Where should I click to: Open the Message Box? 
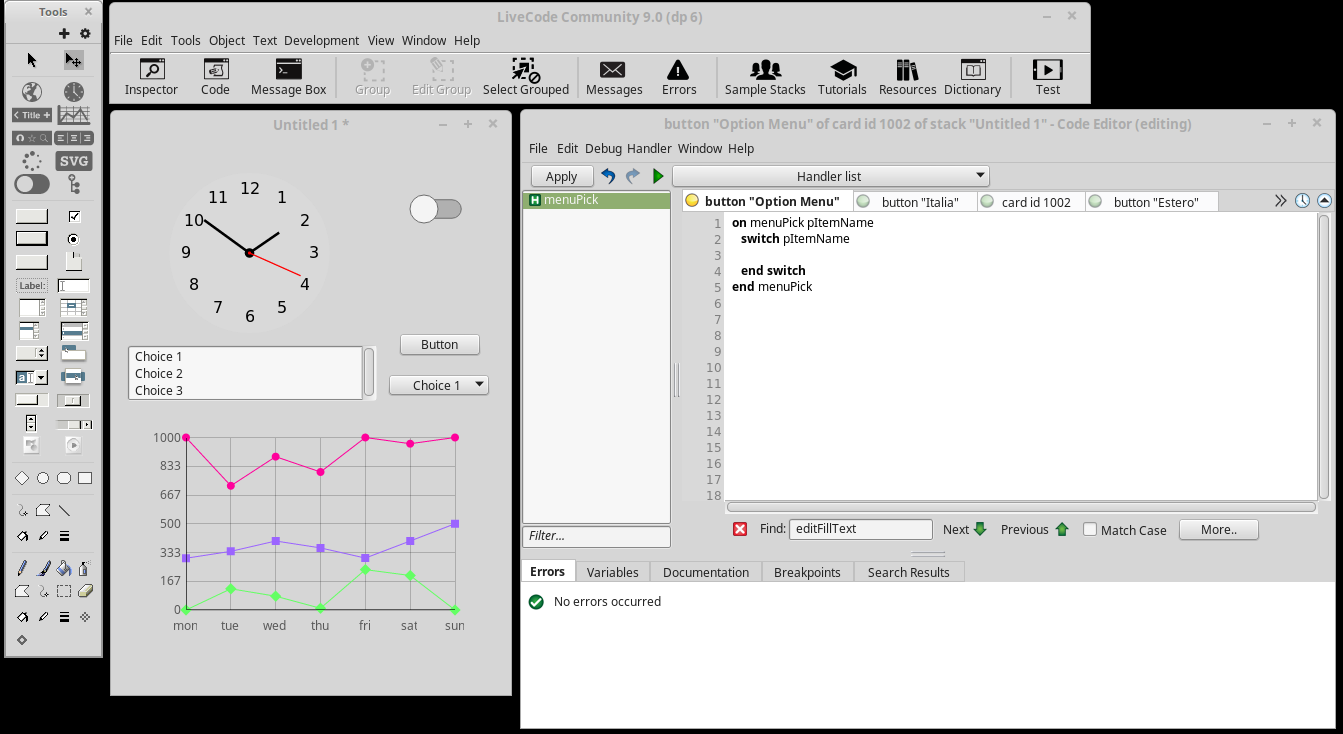point(289,78)
